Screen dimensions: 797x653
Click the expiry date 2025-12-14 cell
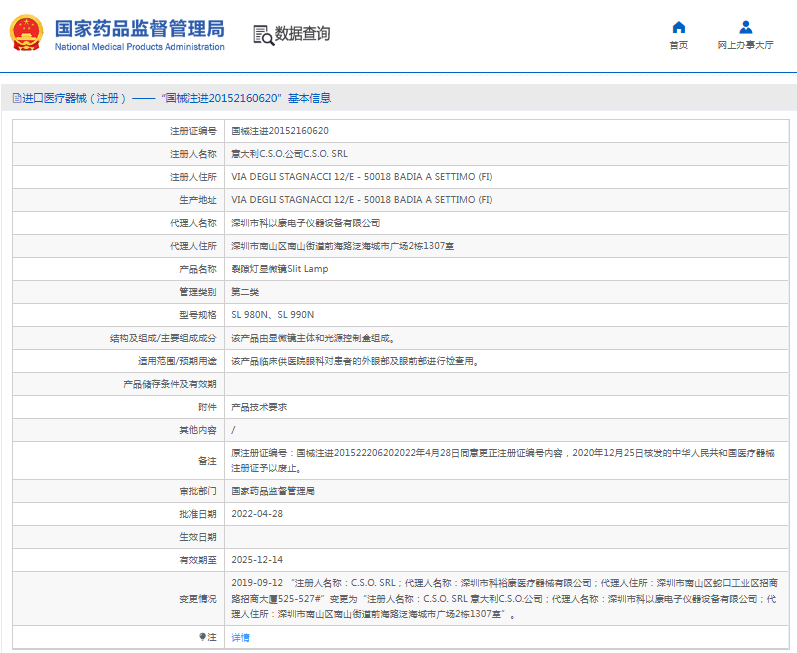point(257,560)
